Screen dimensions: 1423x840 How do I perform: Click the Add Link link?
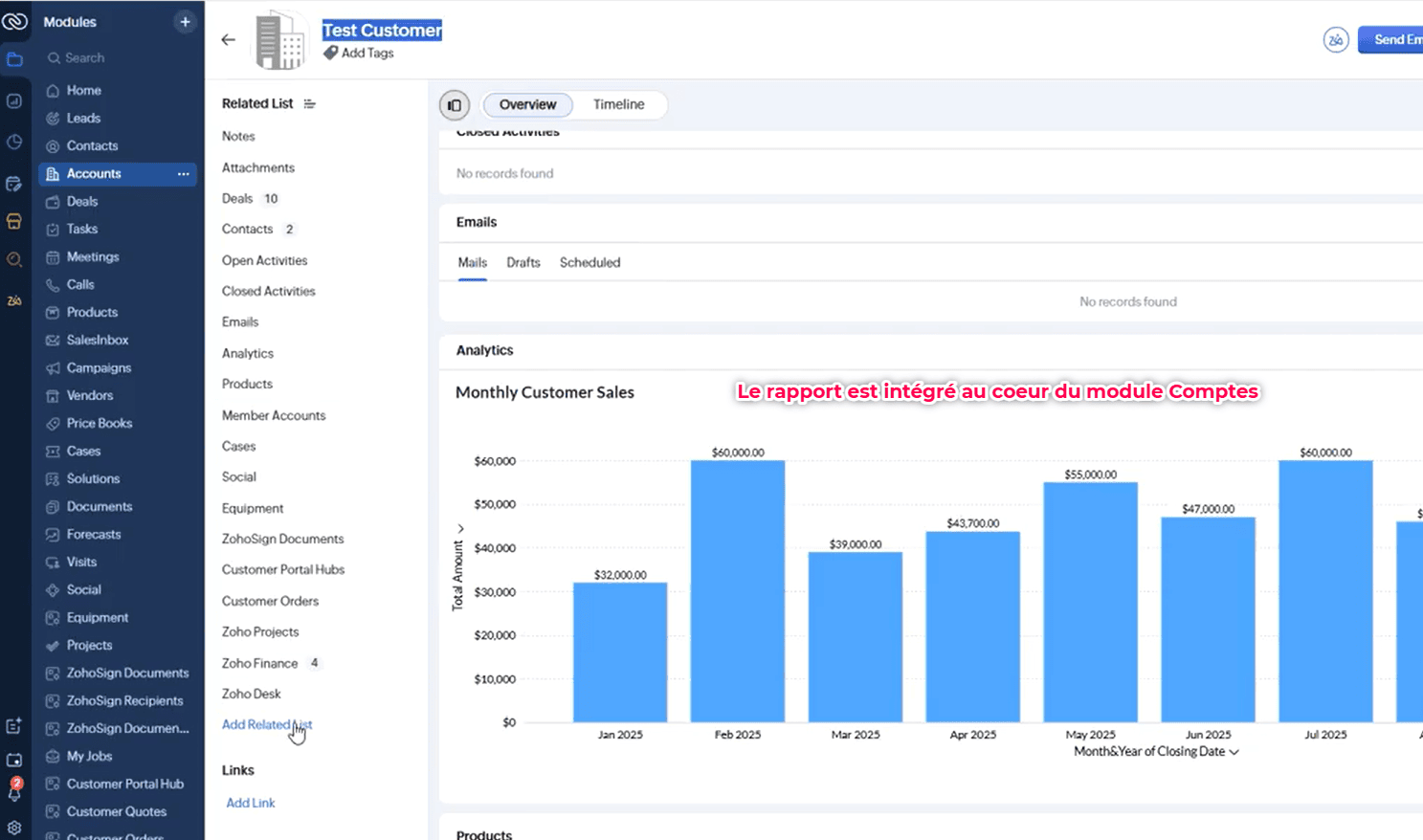(251, 804)
